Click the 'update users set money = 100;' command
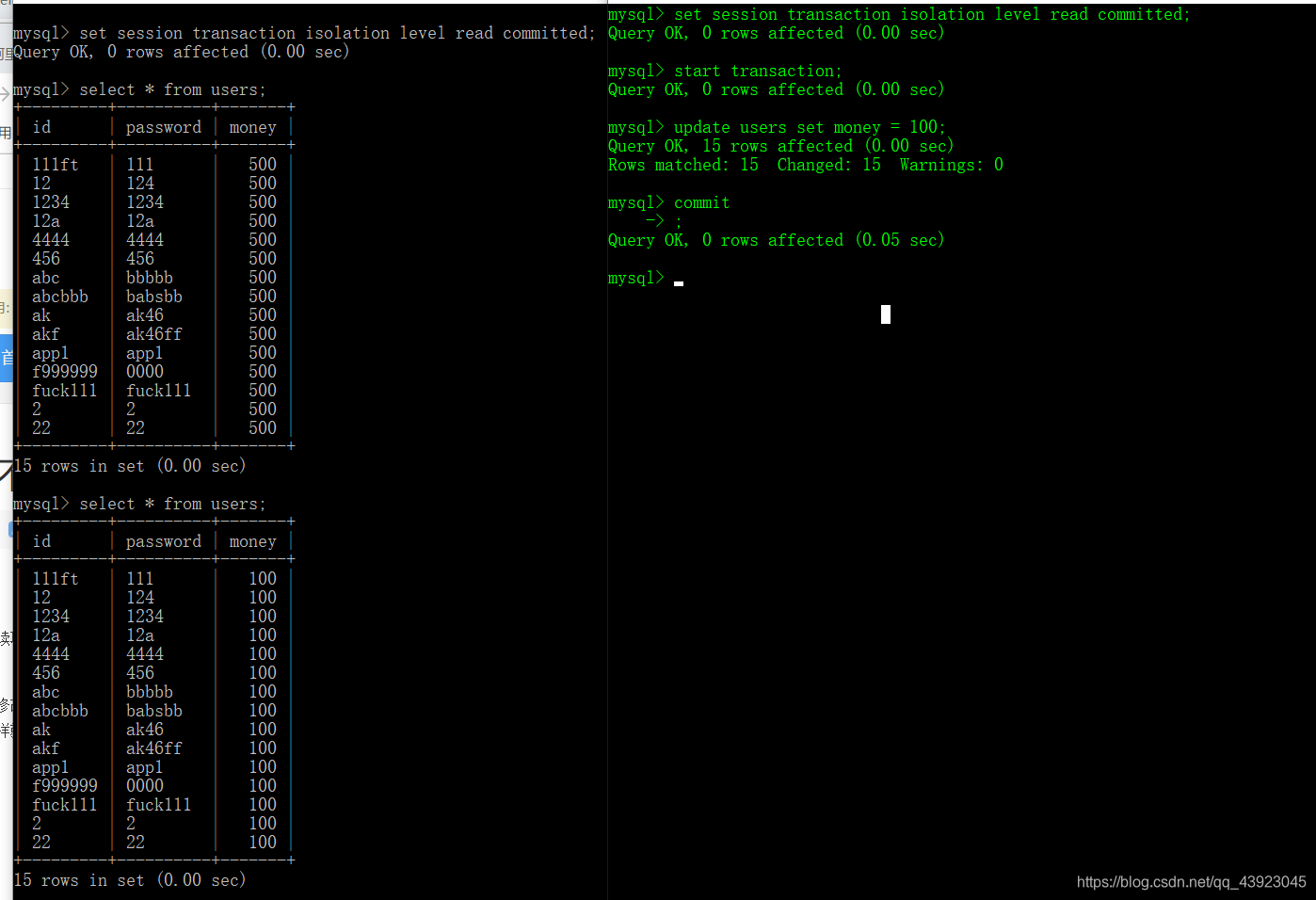The image size is (1316, 900). coord(810,127)
